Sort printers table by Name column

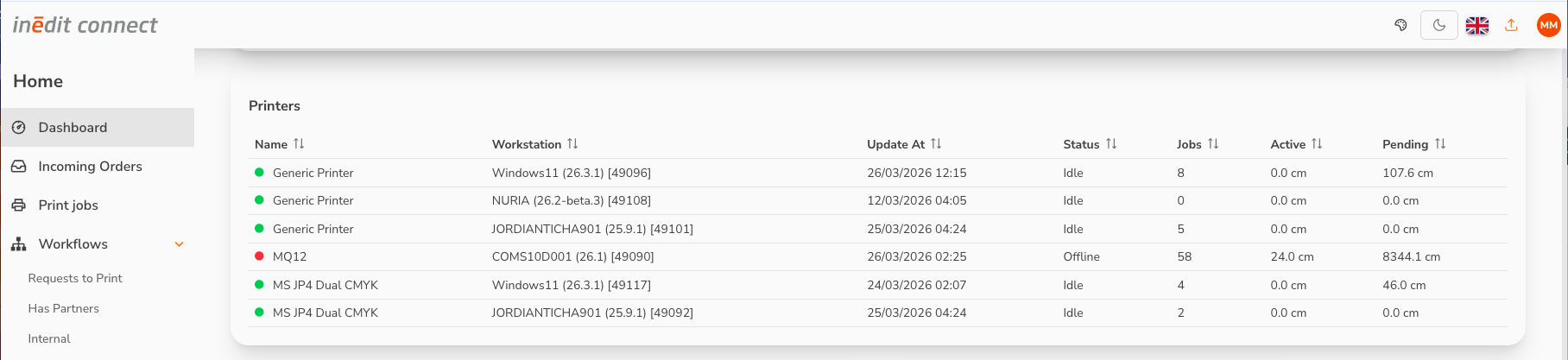click(299, 144)
